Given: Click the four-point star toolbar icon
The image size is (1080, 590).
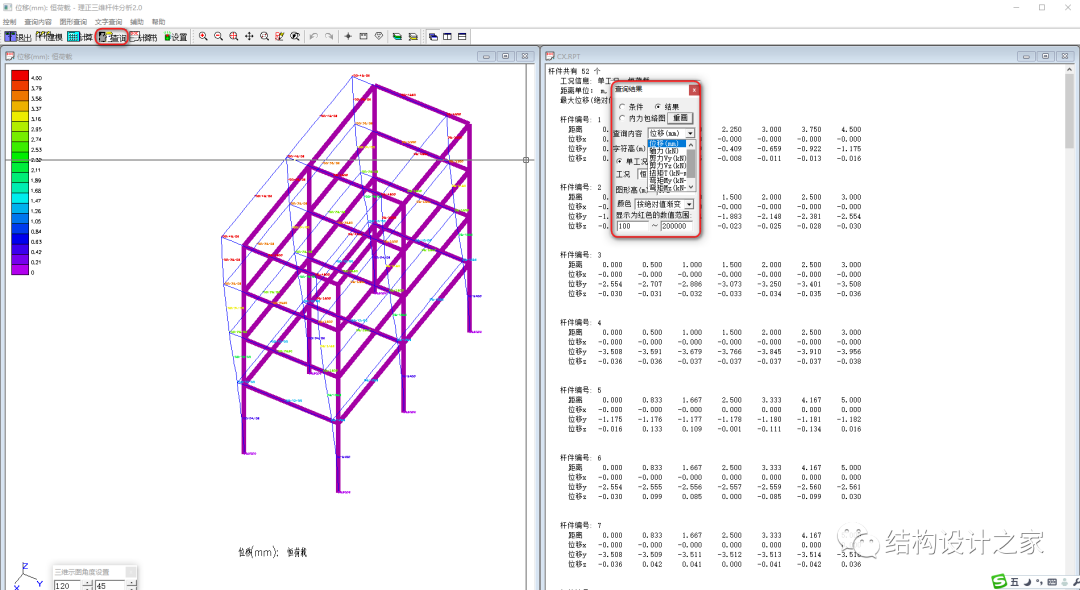Looking at the screenshot, I should click(x=348, y=36).
